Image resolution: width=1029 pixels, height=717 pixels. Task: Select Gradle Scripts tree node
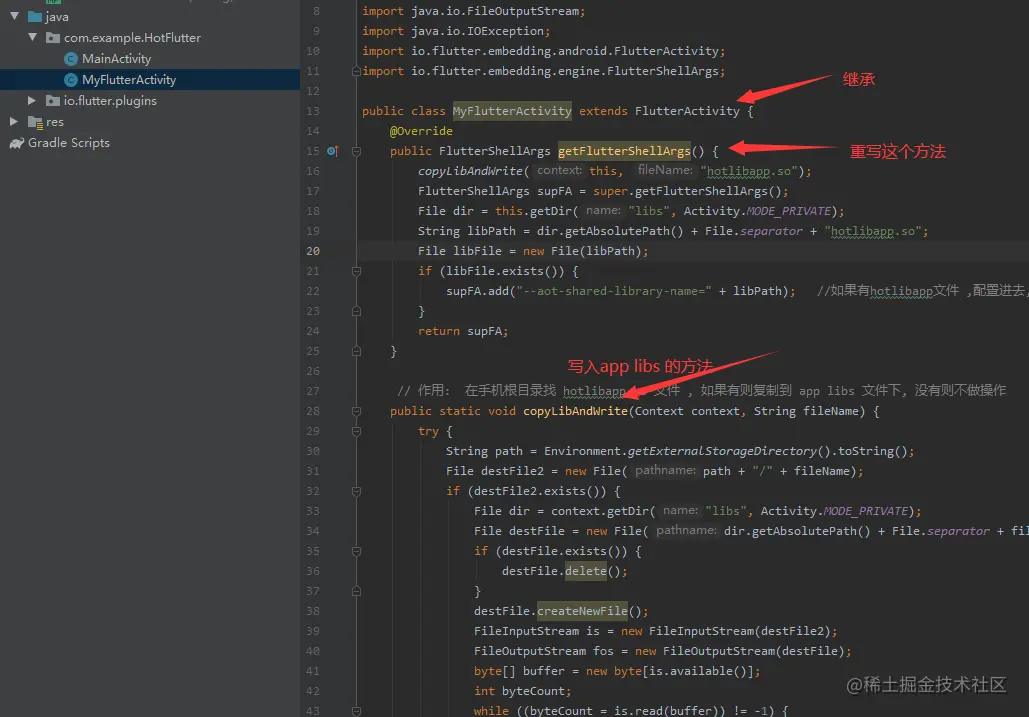click(x=69, y=143)
